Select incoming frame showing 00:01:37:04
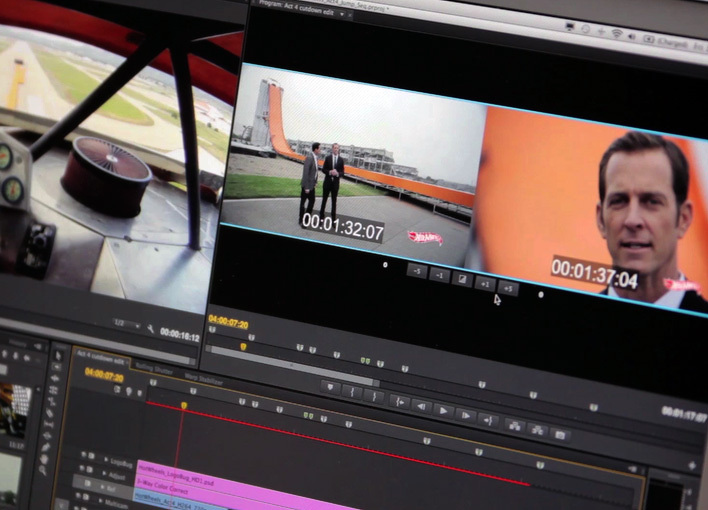Image resolution: width=708 pixels, height=510 pixels. click(x=587, y=210)
